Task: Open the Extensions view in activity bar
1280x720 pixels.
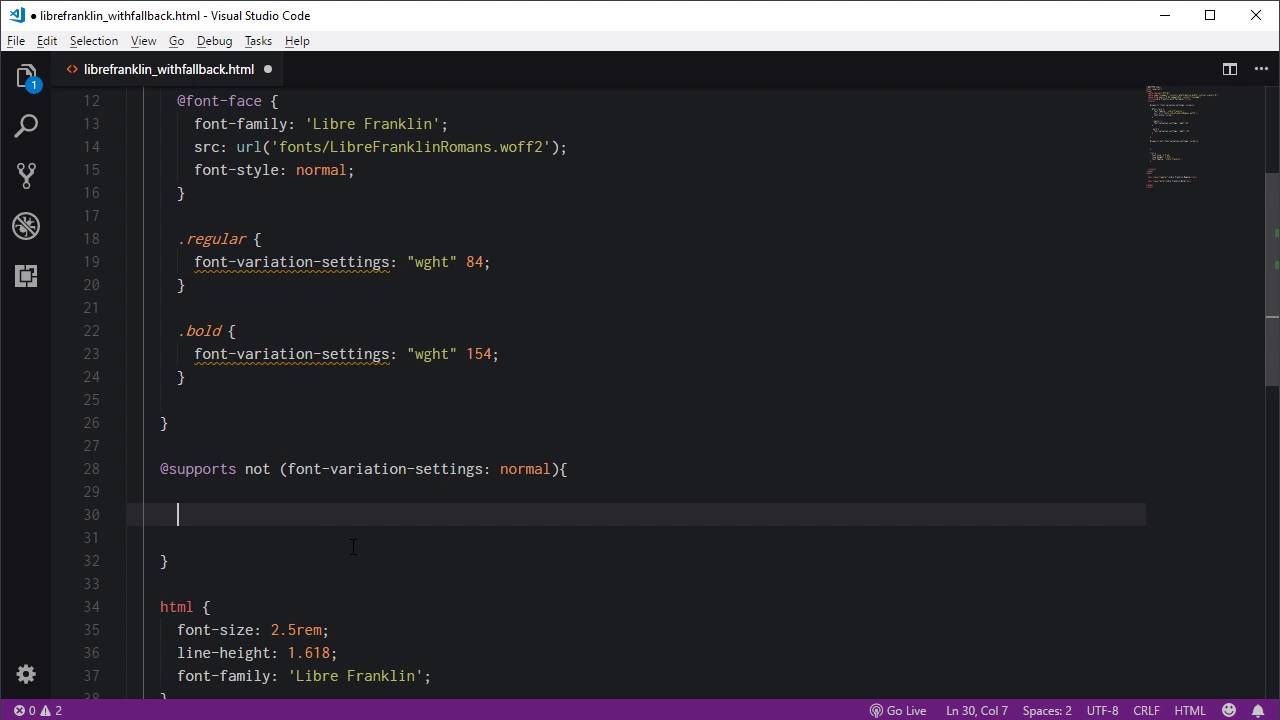Action: click(26, 275)
